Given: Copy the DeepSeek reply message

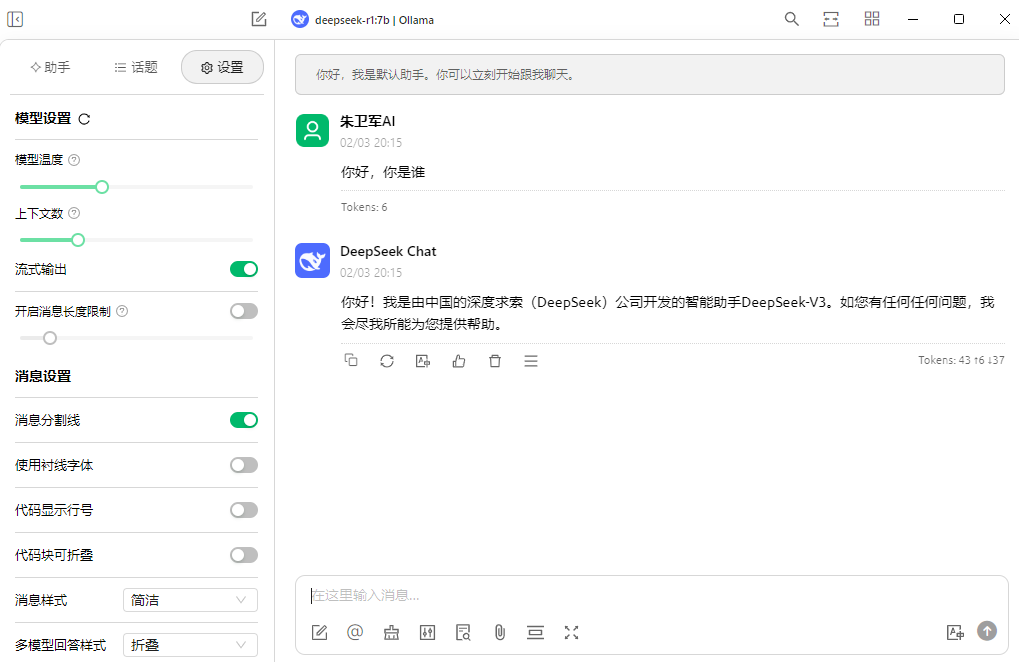Looking at the screenshot, I should 351,361.
